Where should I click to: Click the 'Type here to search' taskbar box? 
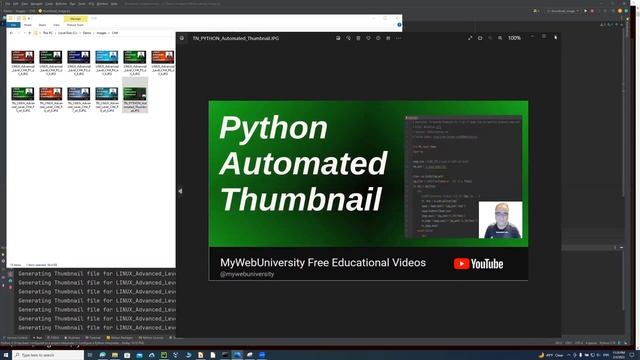tap(48, 355)
